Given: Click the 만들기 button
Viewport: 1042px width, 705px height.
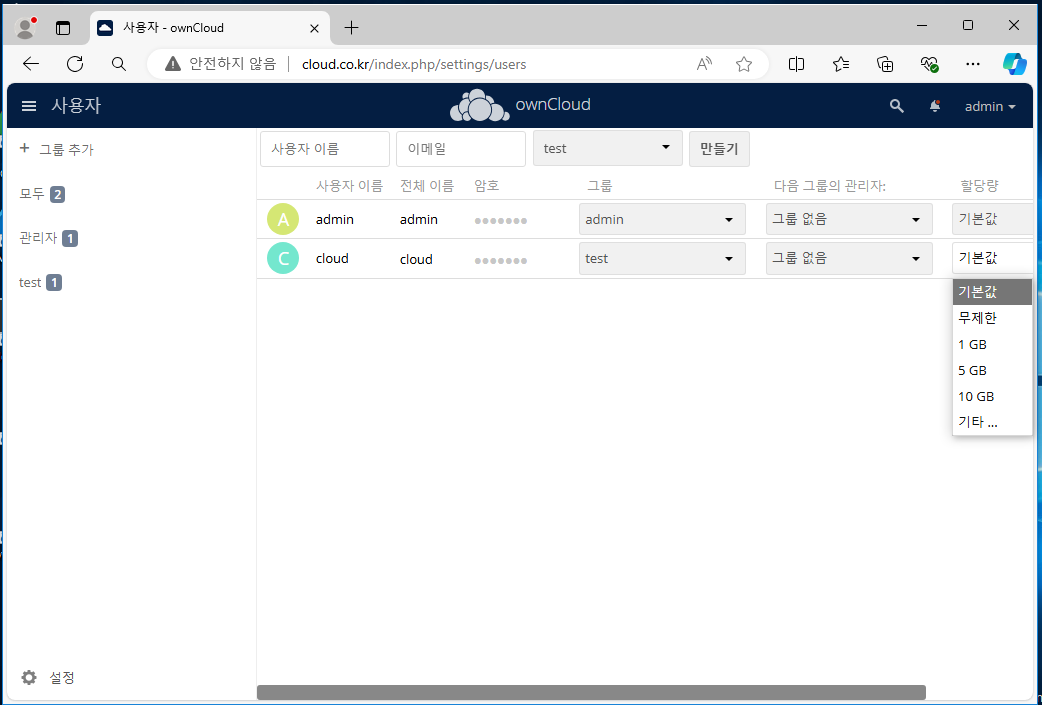Looking at the screenshot, I should (719, 148).
